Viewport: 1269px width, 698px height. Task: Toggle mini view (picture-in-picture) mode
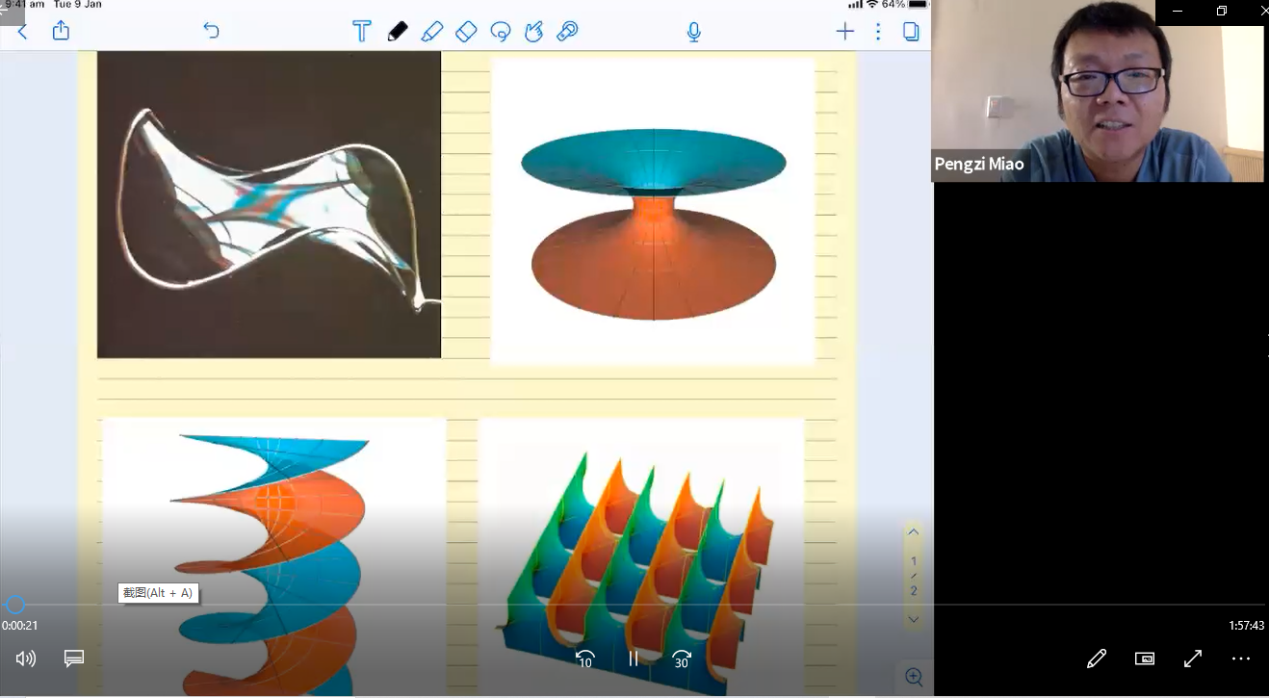[1144, 658]
